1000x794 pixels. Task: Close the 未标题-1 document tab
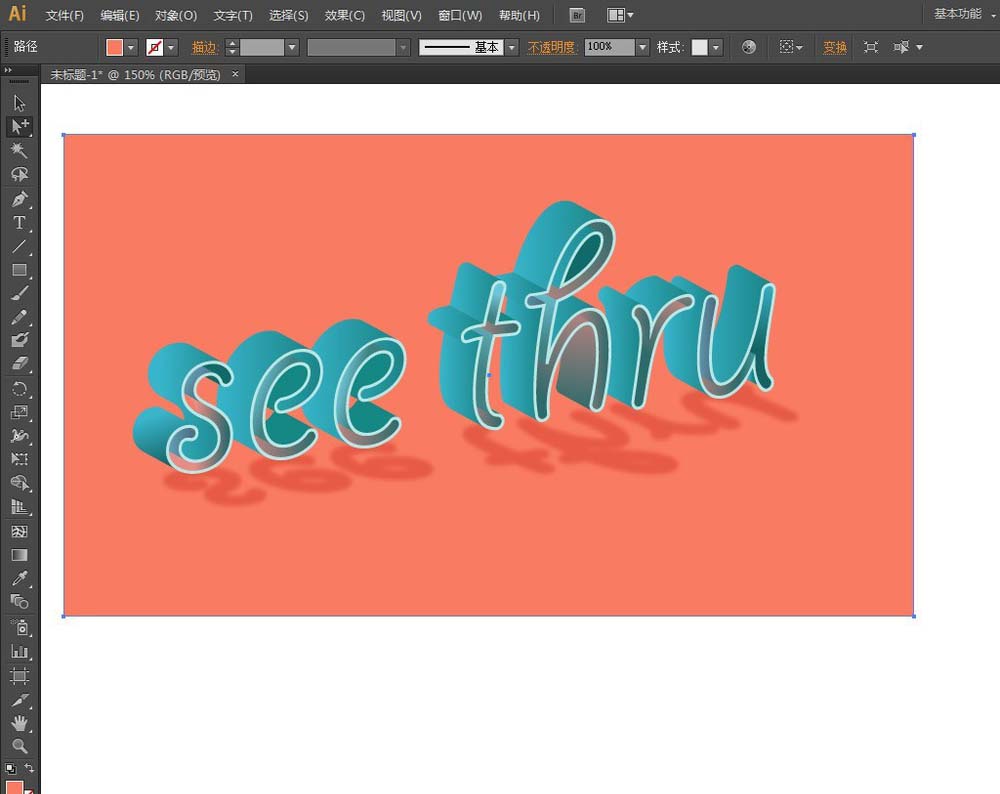coord(235,74)
